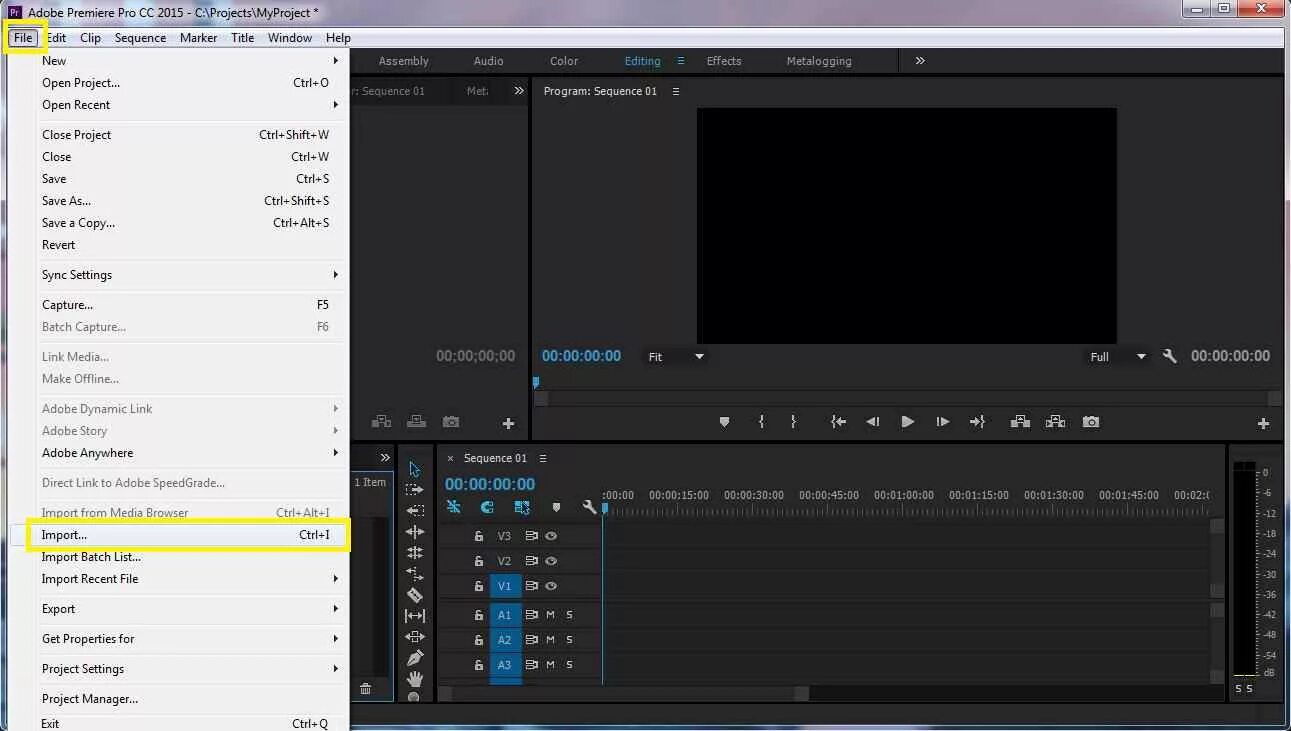Expand Open Recent submenu
1291x731 pixels.
click(190, 105)
